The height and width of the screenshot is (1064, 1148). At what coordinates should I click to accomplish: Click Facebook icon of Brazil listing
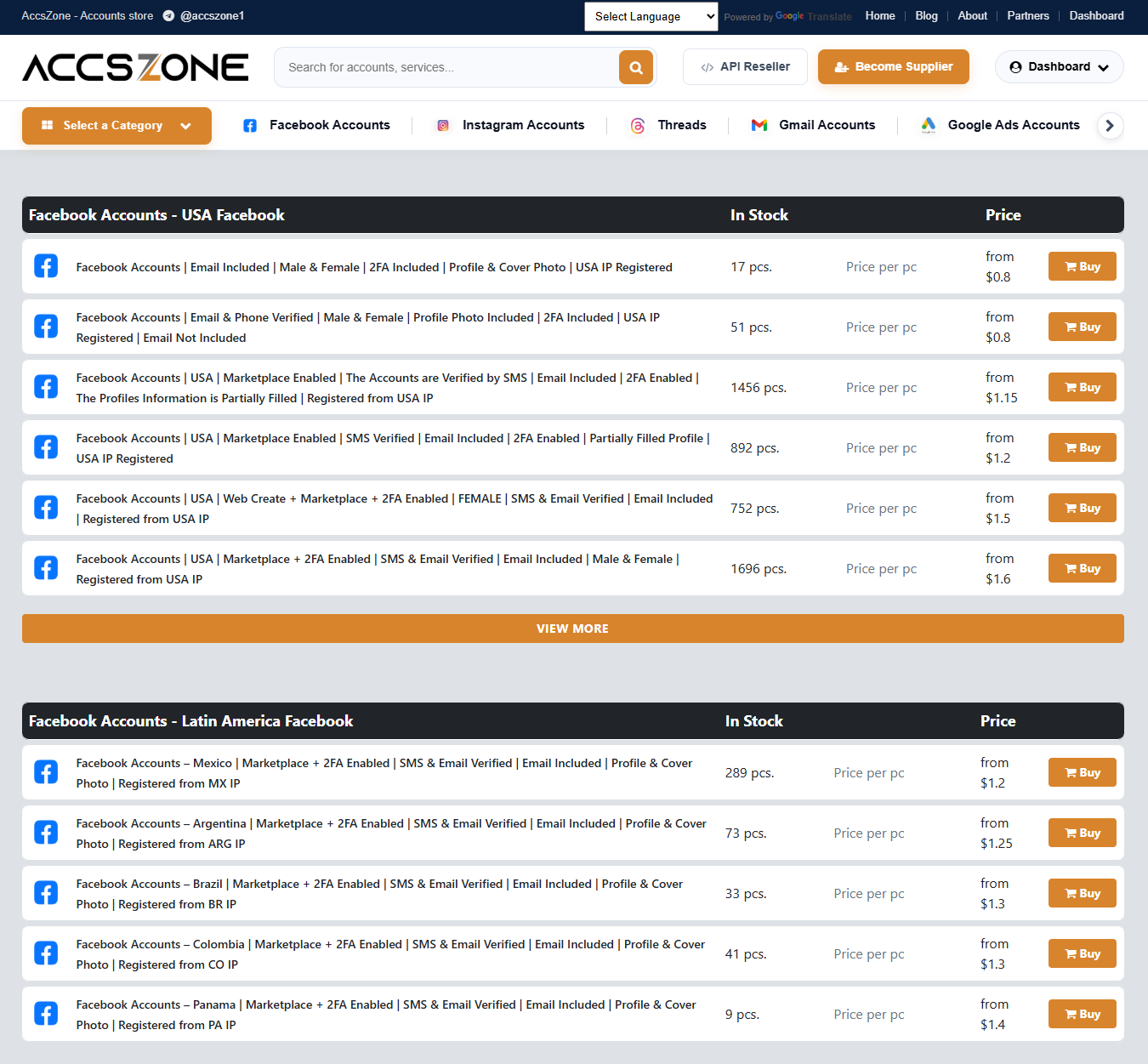coord(46,893)
